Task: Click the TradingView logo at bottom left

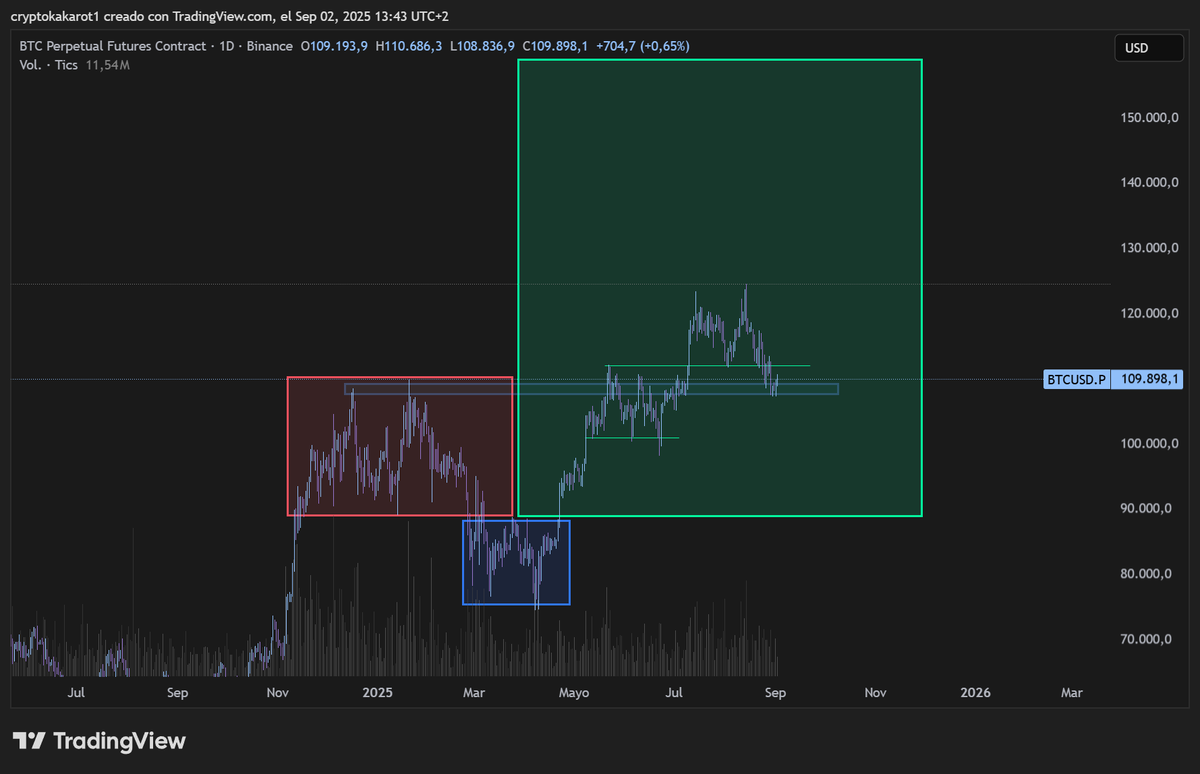Action: click(99, 741)
